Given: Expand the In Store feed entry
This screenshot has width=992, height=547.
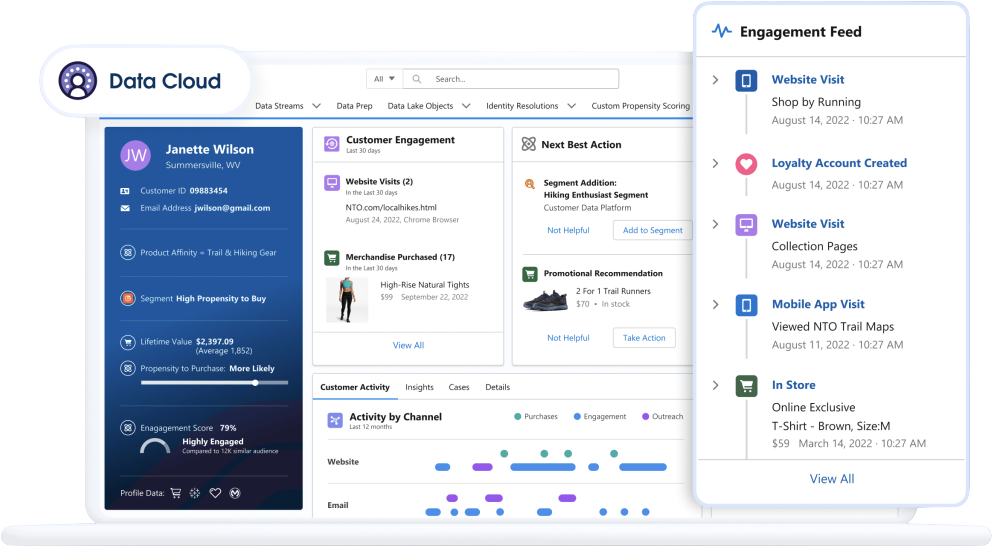Looking at the screenshot, I should pyautogui.click(x=716, y=385).
